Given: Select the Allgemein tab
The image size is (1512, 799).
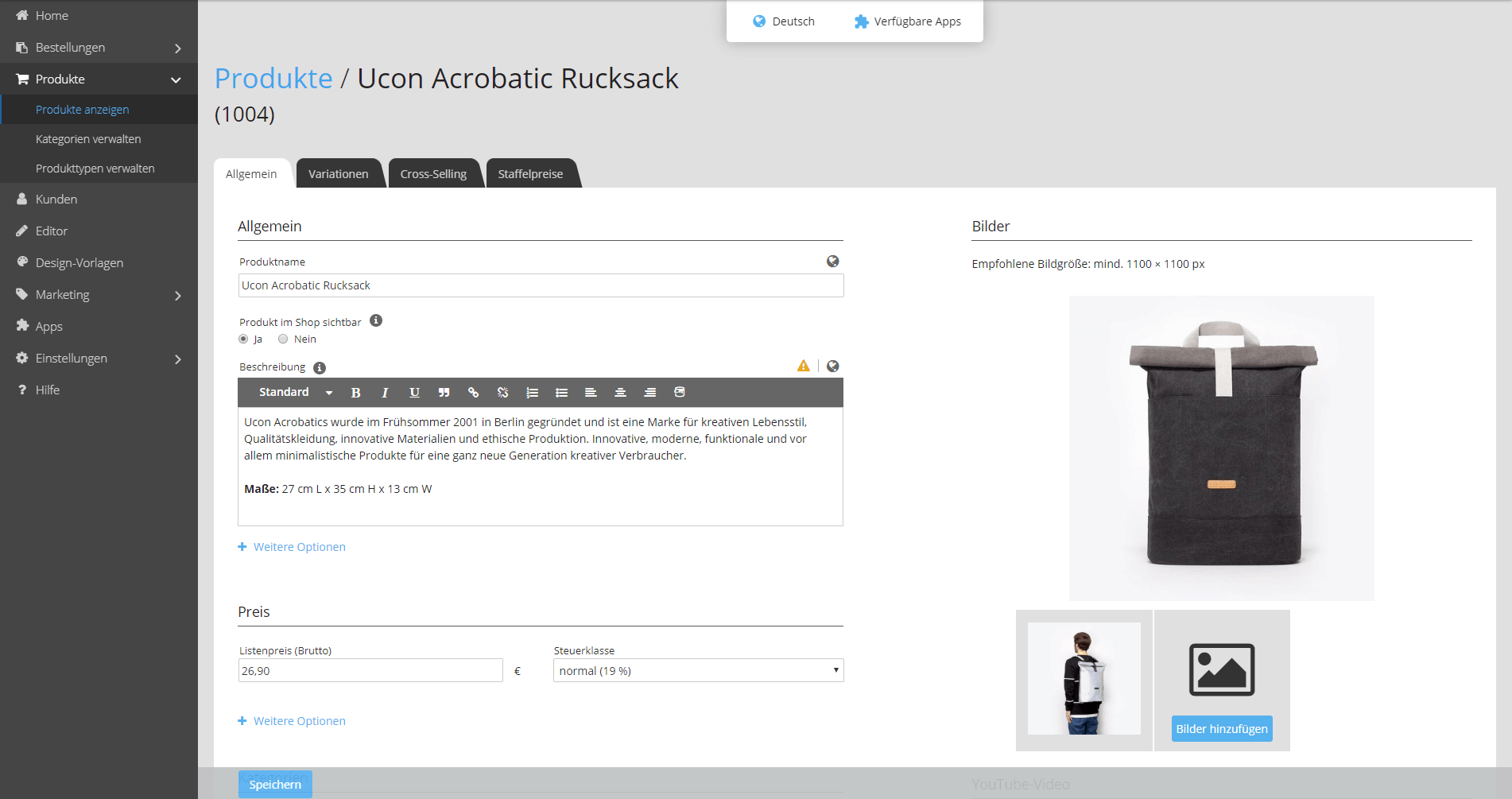Looking at the screenshot, I should click(252, 173).
